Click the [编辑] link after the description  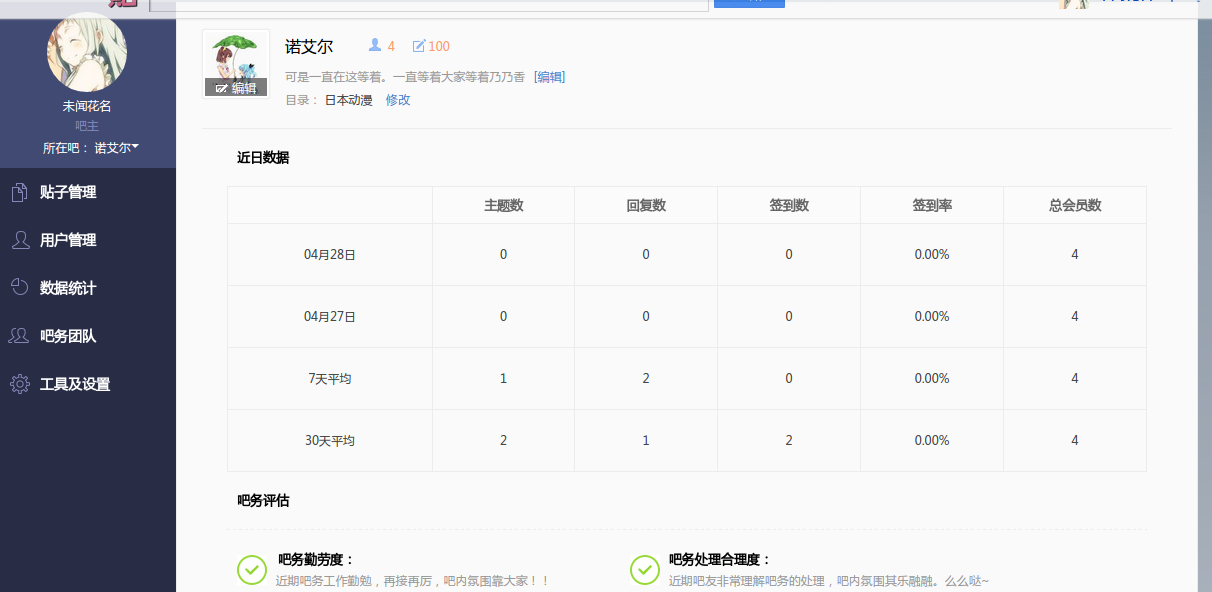(x=549, y=77)
